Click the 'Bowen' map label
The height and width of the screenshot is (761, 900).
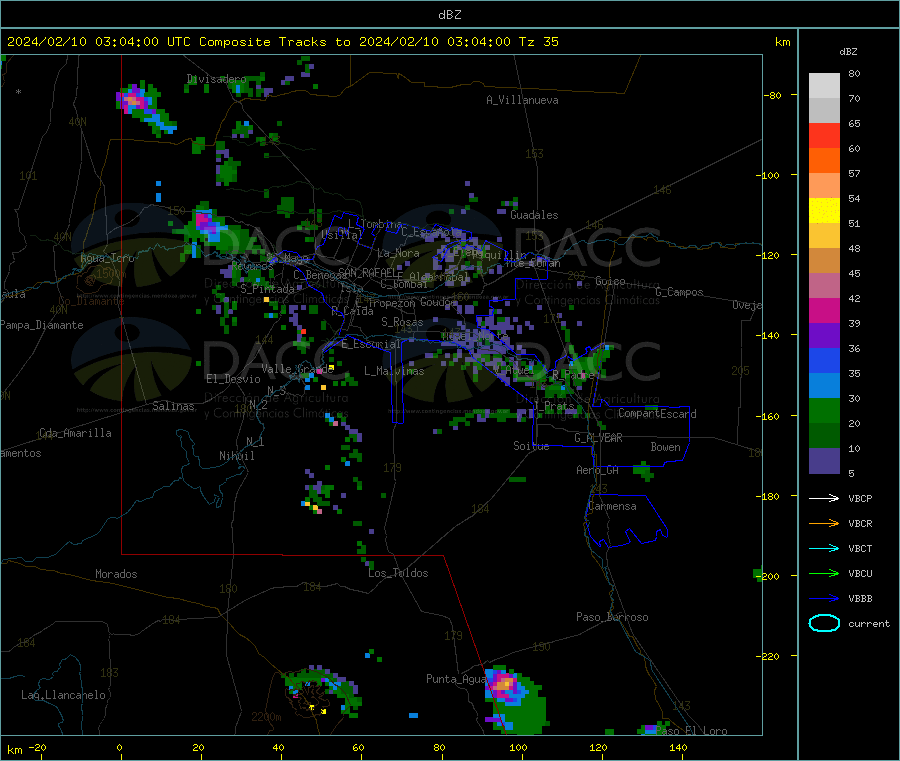tap(665, 447)
